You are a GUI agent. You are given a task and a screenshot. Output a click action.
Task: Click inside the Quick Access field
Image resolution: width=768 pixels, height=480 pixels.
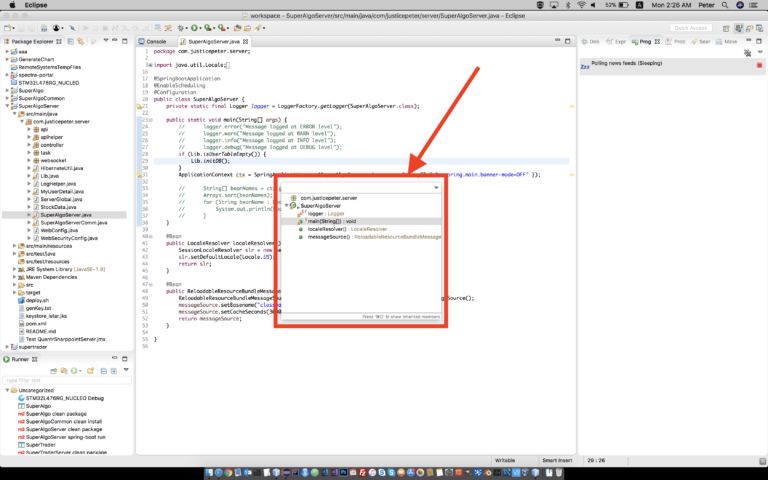[691, 28]
